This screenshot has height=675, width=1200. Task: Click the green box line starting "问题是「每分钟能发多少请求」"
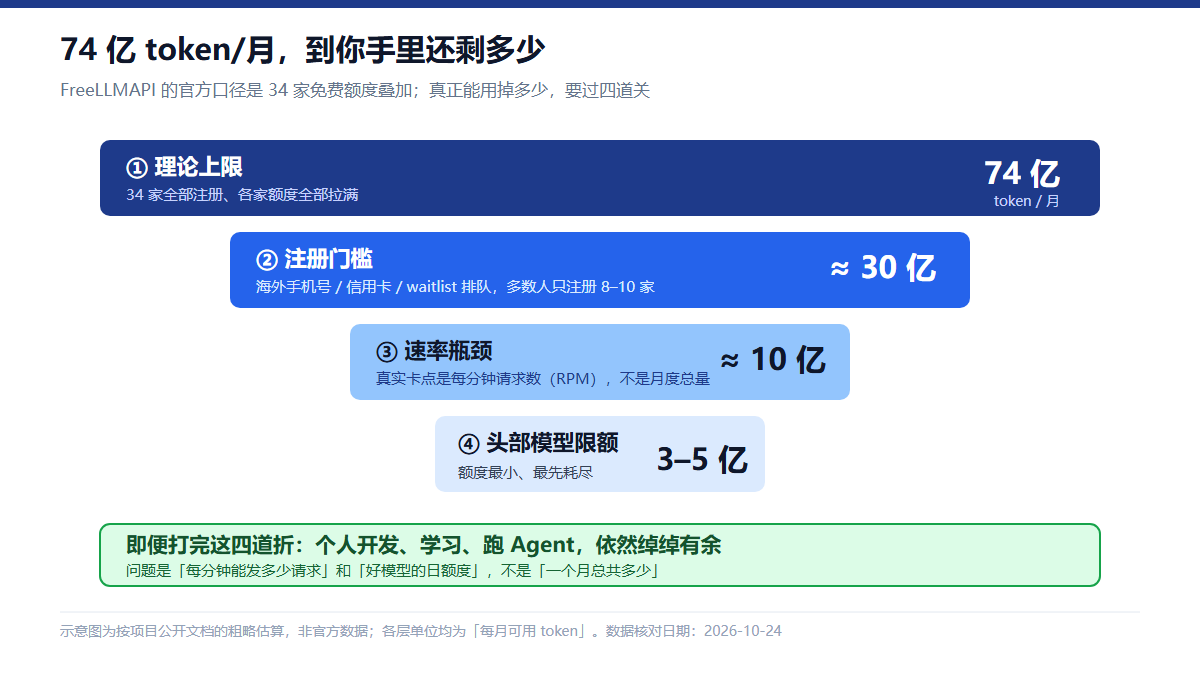[x=392, y=571]
